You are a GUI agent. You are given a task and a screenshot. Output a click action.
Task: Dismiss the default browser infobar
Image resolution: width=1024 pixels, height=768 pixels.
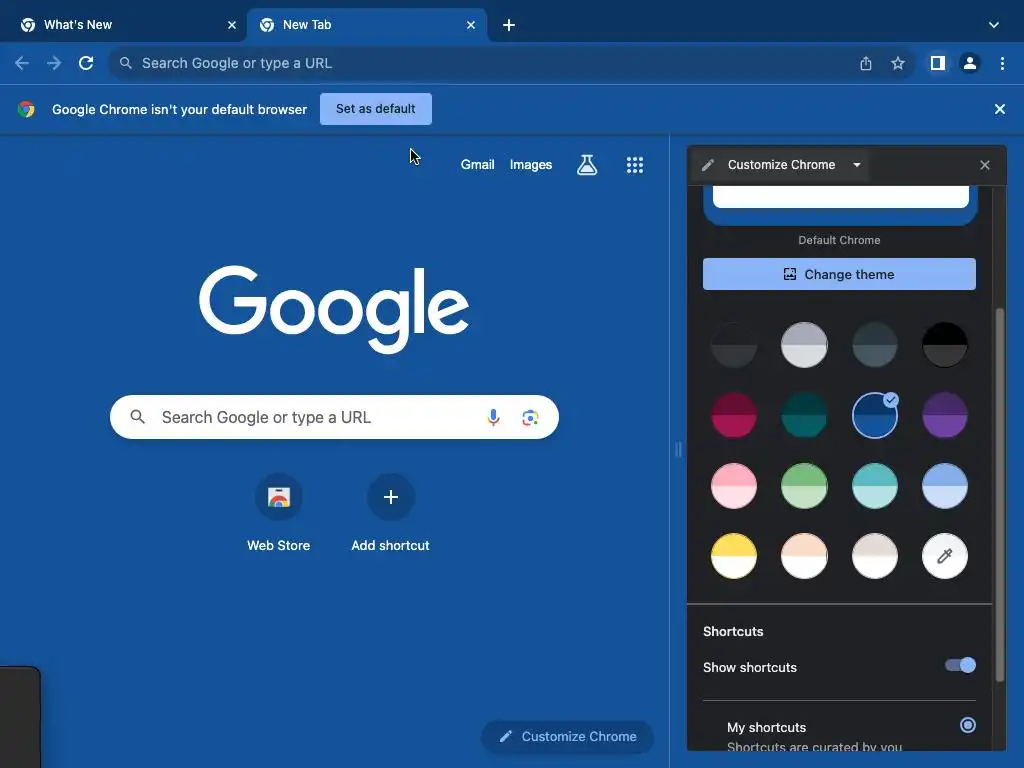pyautogui.click(x=1000, y=109)
